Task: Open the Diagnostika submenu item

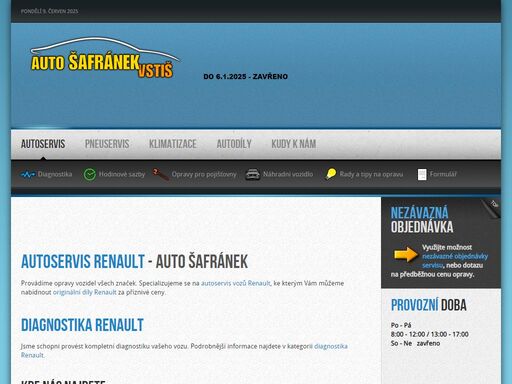Action: tap(55, 174)
